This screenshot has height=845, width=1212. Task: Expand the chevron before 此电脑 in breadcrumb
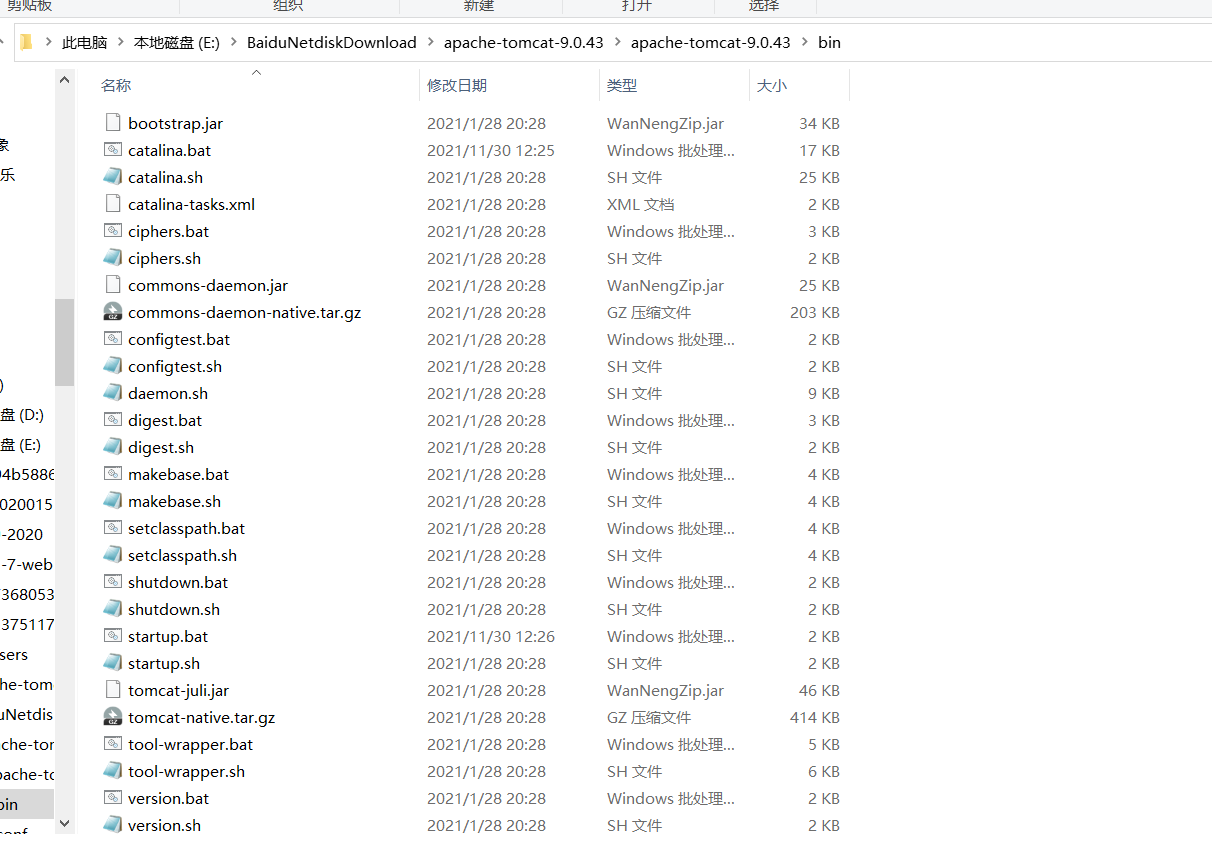pyautogui.click(x=48, y=42)
